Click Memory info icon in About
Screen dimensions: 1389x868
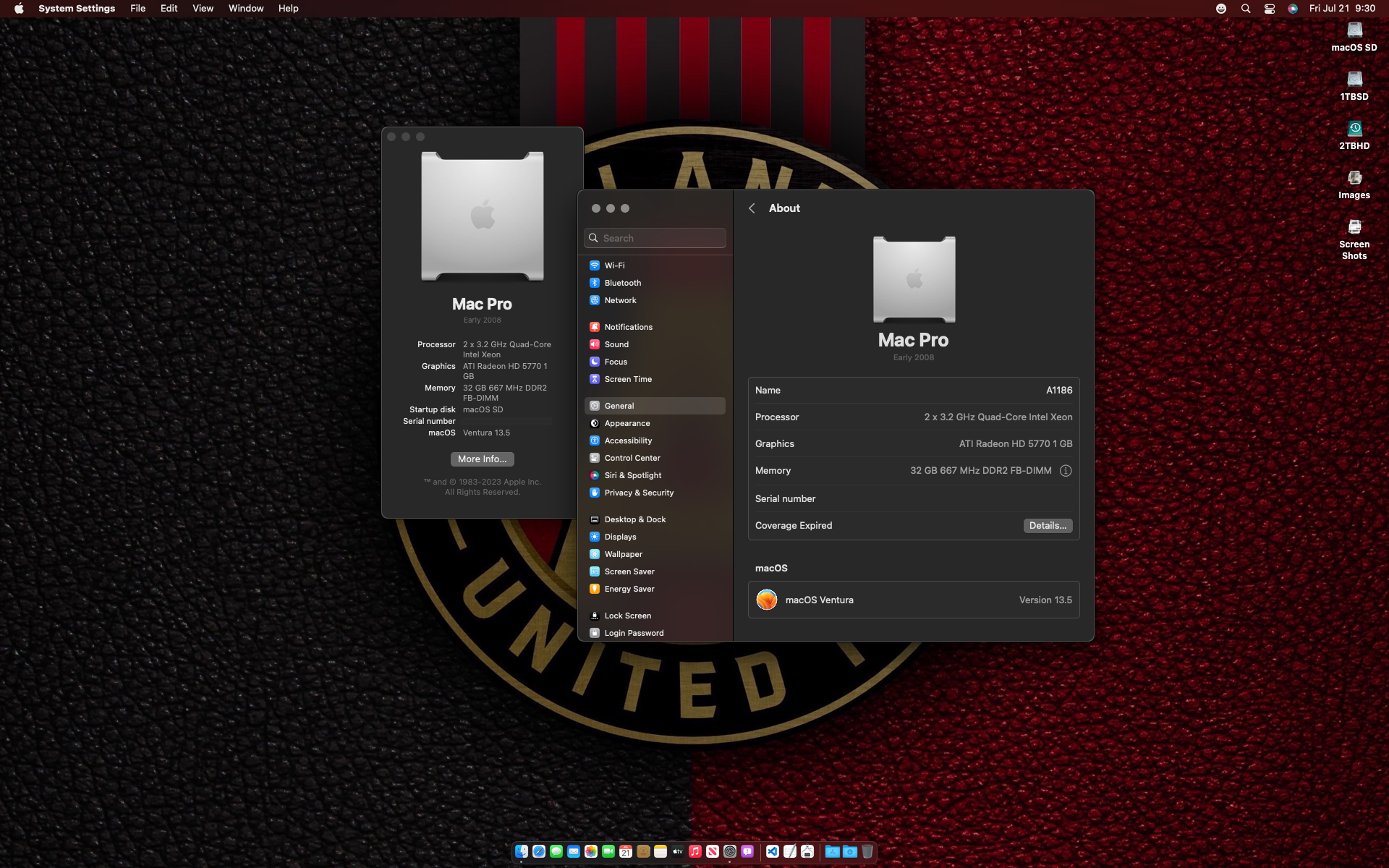[x=1066, y=471]
